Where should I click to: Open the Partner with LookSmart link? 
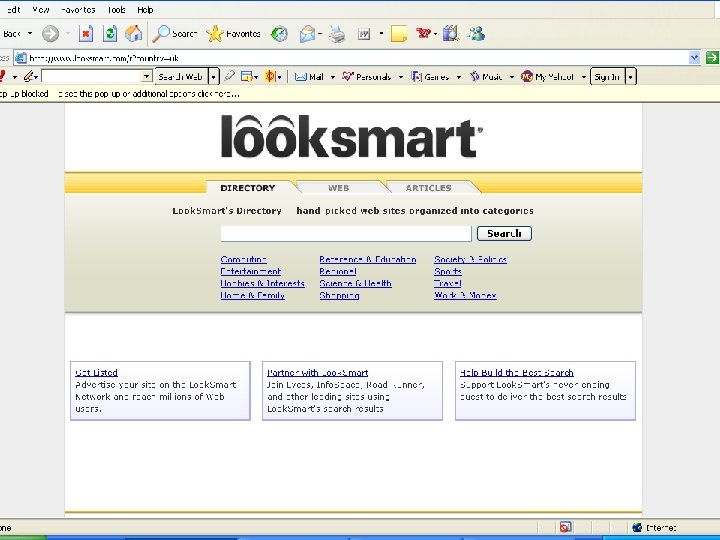coord(318,372)
